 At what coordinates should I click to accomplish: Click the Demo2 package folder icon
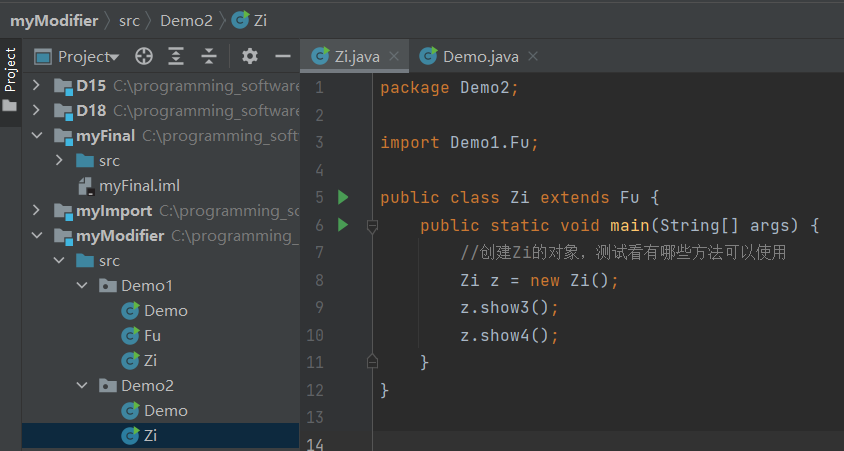tap(108, 385)
